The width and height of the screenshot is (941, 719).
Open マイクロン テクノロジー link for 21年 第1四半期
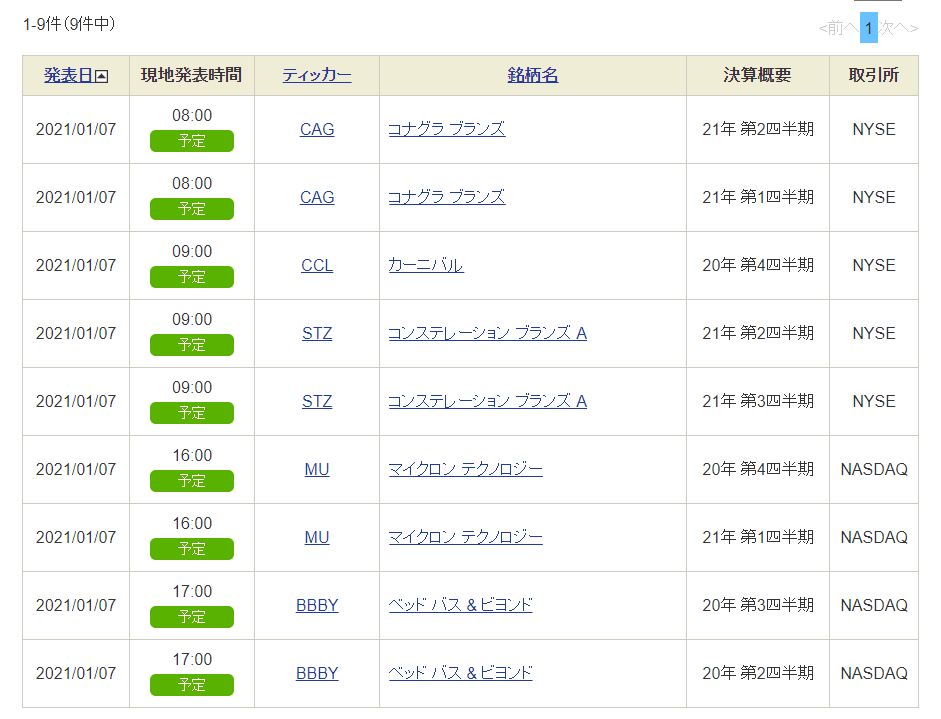click(466, 537)
